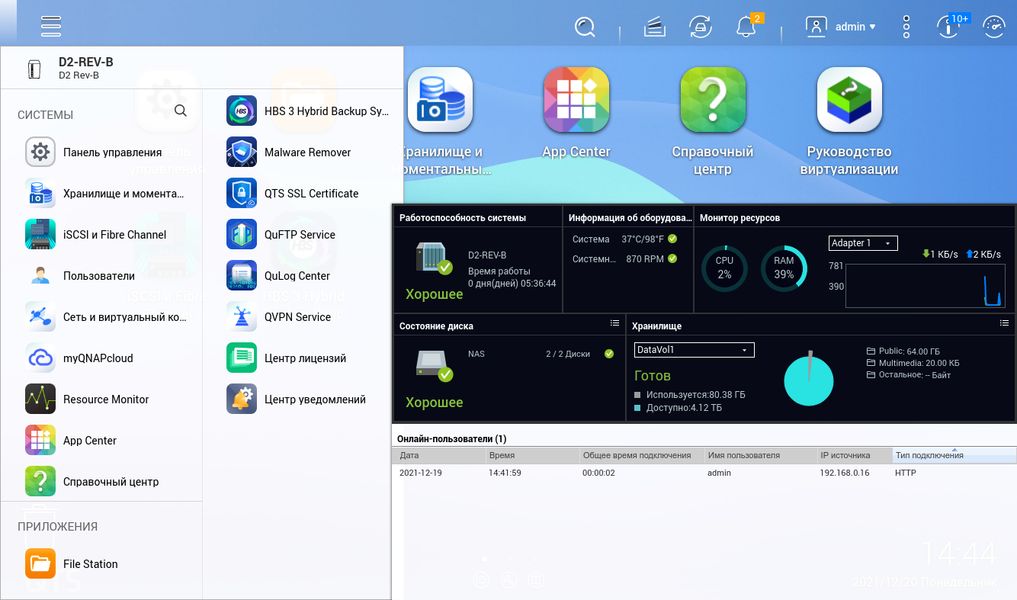
Task: Click Справочный центр icon in side menu
Action: [40, 481]
